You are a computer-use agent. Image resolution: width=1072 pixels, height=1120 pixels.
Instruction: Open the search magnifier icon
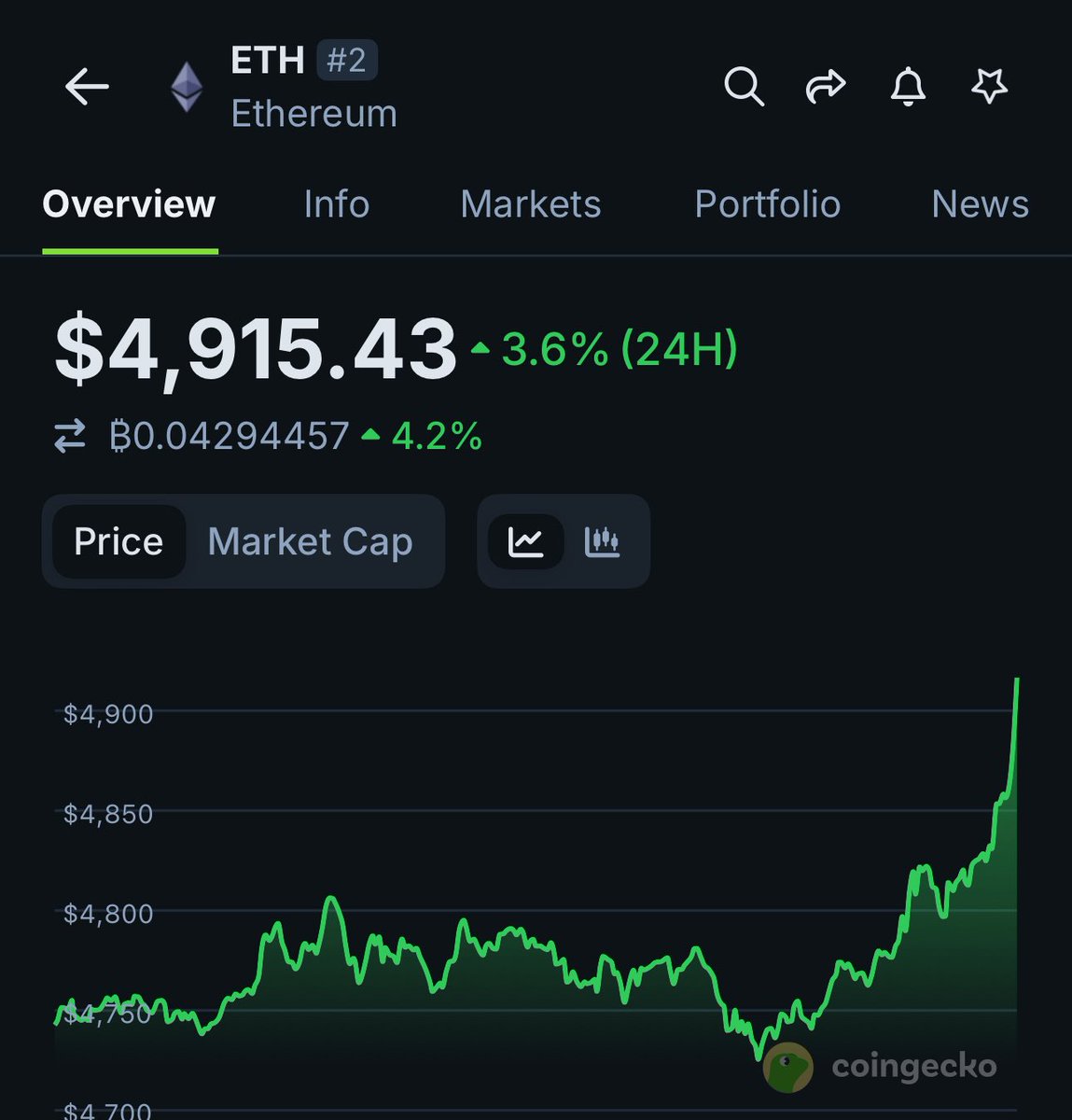pos(744,87)
